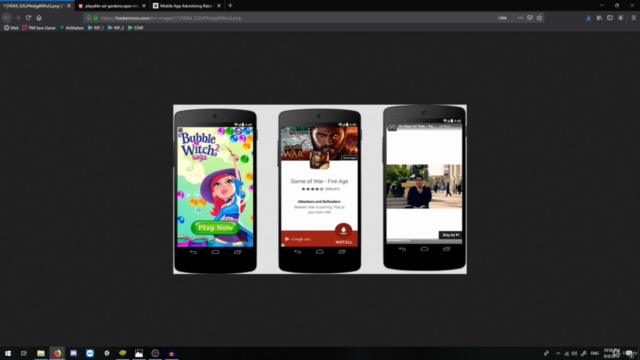Screen dimensions: 640x360
Task: Open the Library icon in toolbar
Action: coord(599,18)
